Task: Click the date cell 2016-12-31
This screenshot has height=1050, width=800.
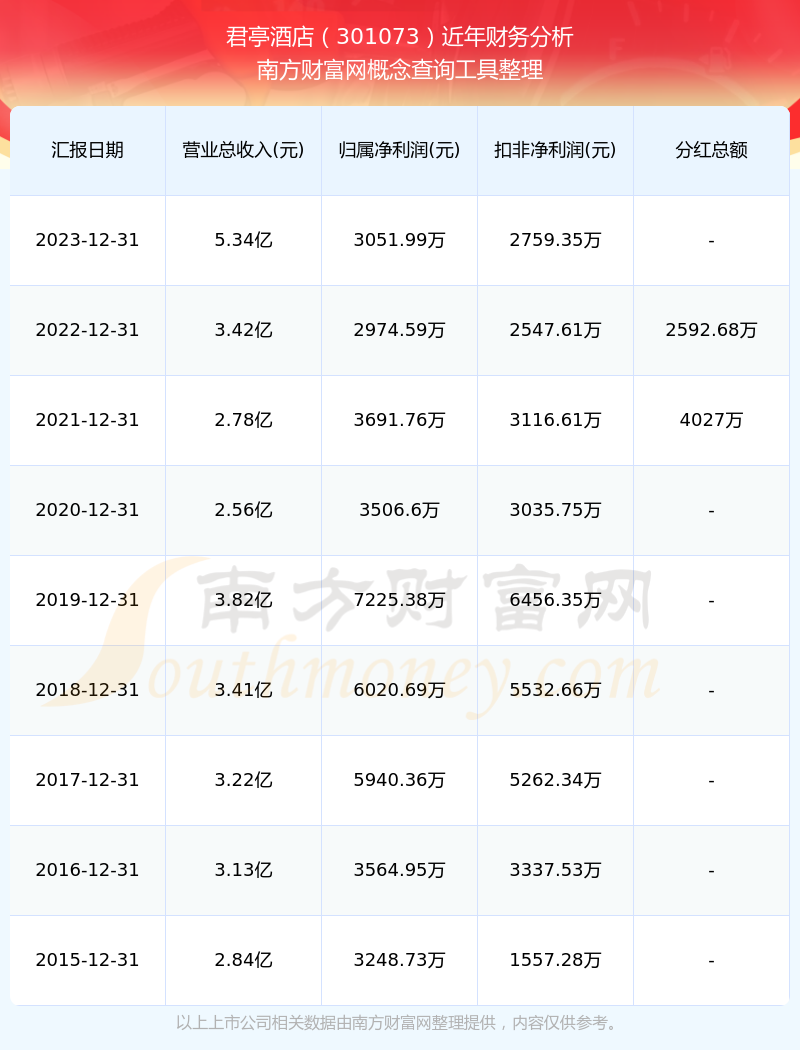Action: tap(88, 871)
